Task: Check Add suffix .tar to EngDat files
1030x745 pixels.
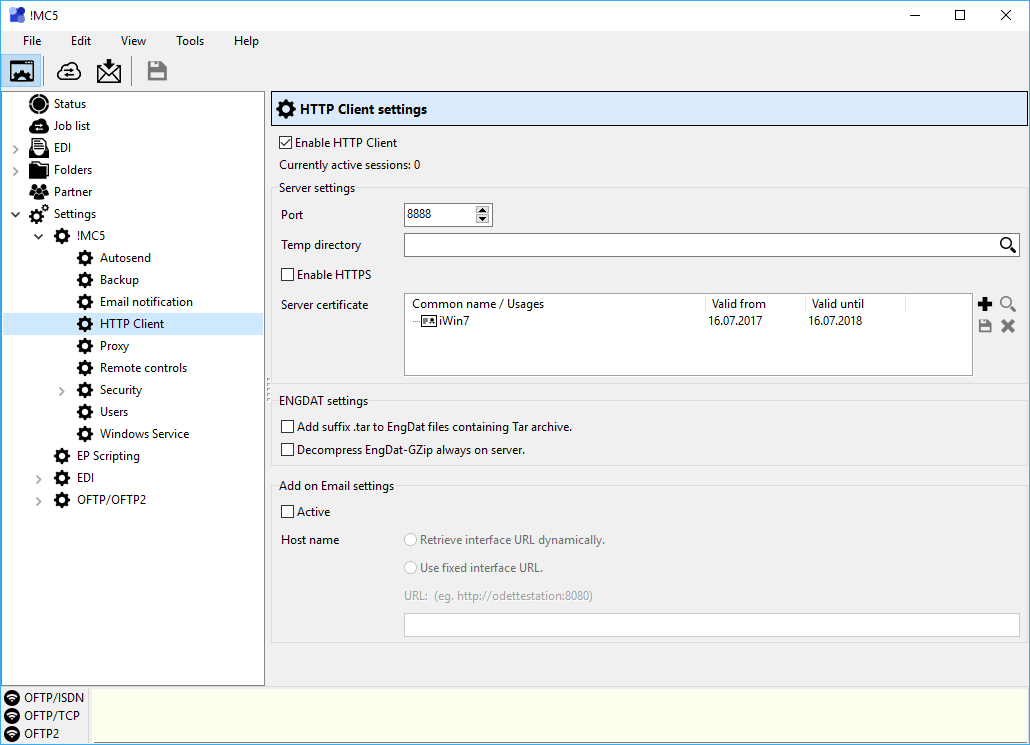Action: click(x=288, y=427)
